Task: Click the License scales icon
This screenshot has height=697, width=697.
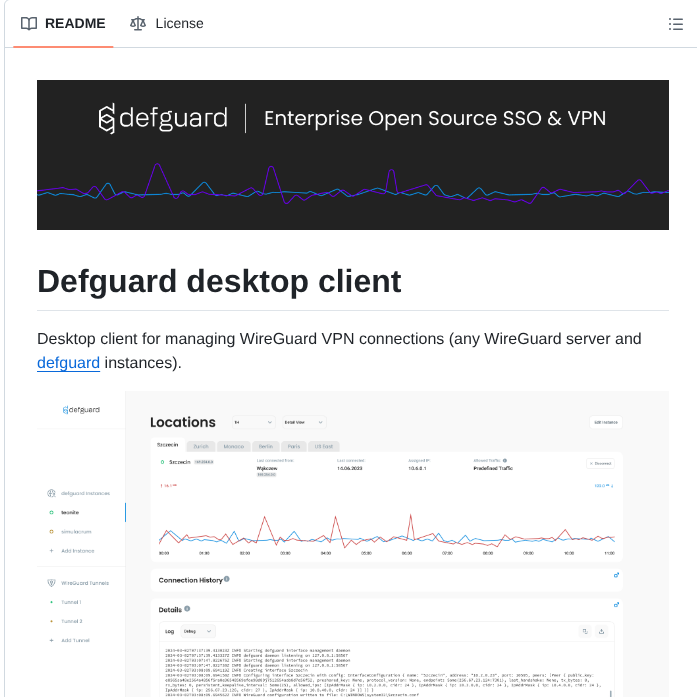Action: 138,24
